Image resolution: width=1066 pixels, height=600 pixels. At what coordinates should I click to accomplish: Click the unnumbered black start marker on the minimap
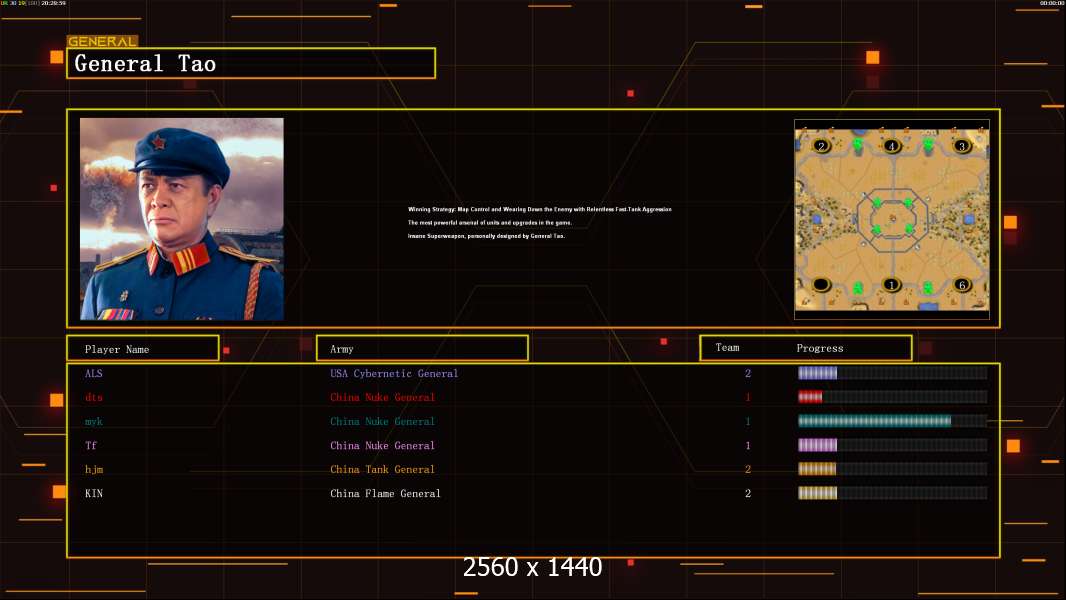click(821, 285)
